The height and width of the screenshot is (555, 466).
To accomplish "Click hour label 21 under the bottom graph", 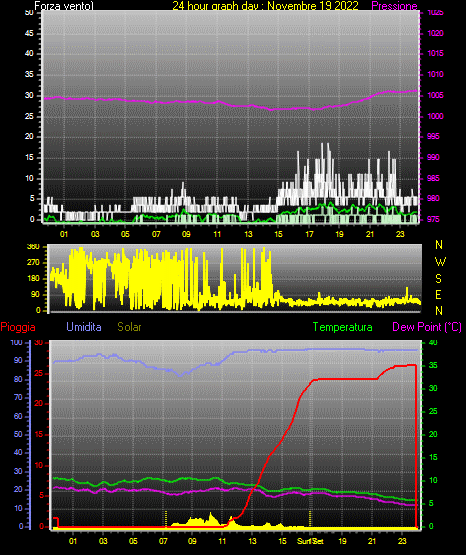I will click(x=372, y=541).
